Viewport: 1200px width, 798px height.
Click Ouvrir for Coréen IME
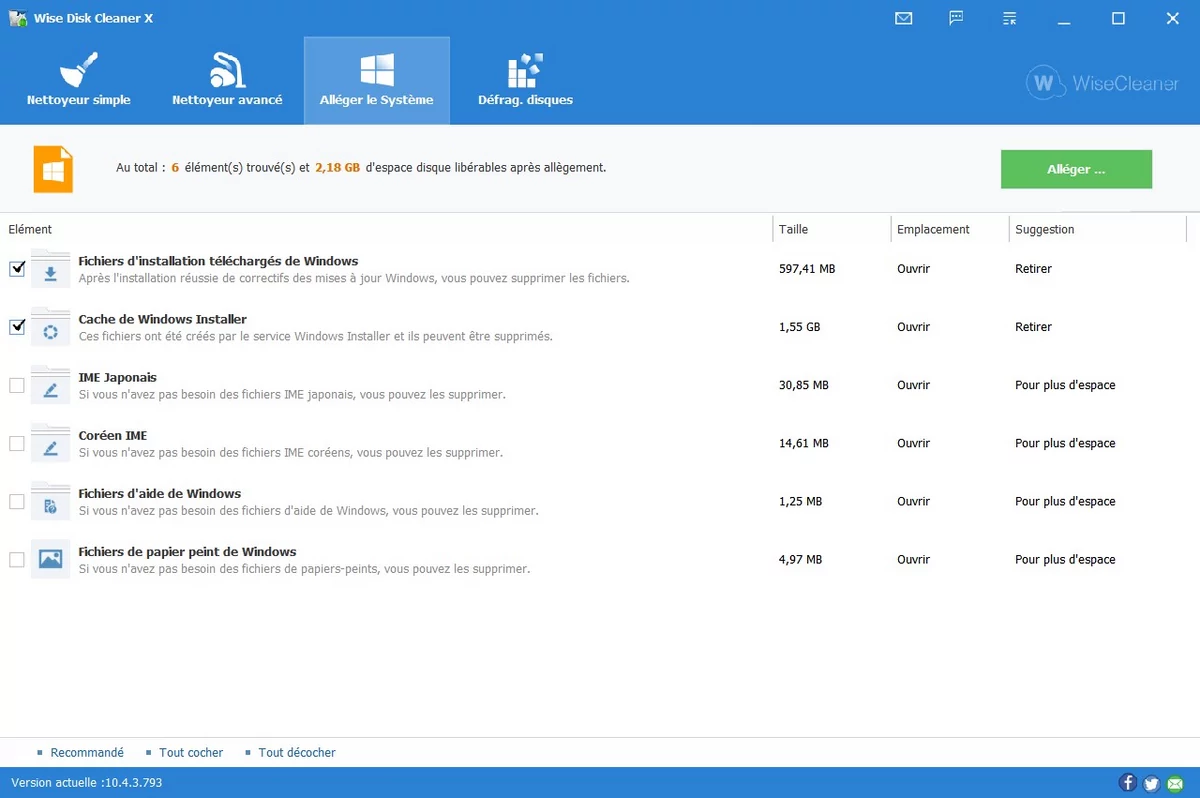[x=913, y=443]
